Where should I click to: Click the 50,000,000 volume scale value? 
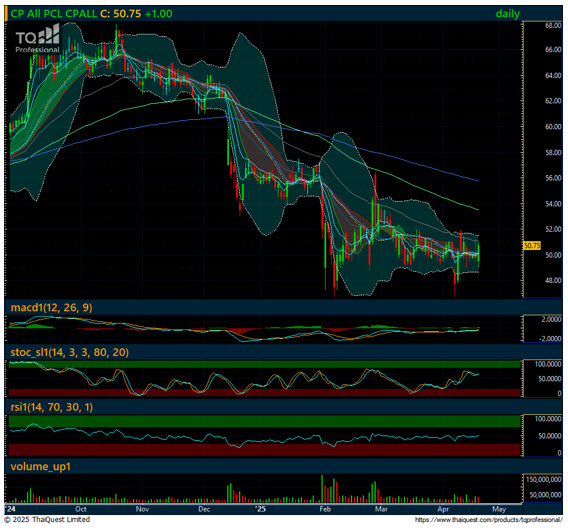click(546, 495)
